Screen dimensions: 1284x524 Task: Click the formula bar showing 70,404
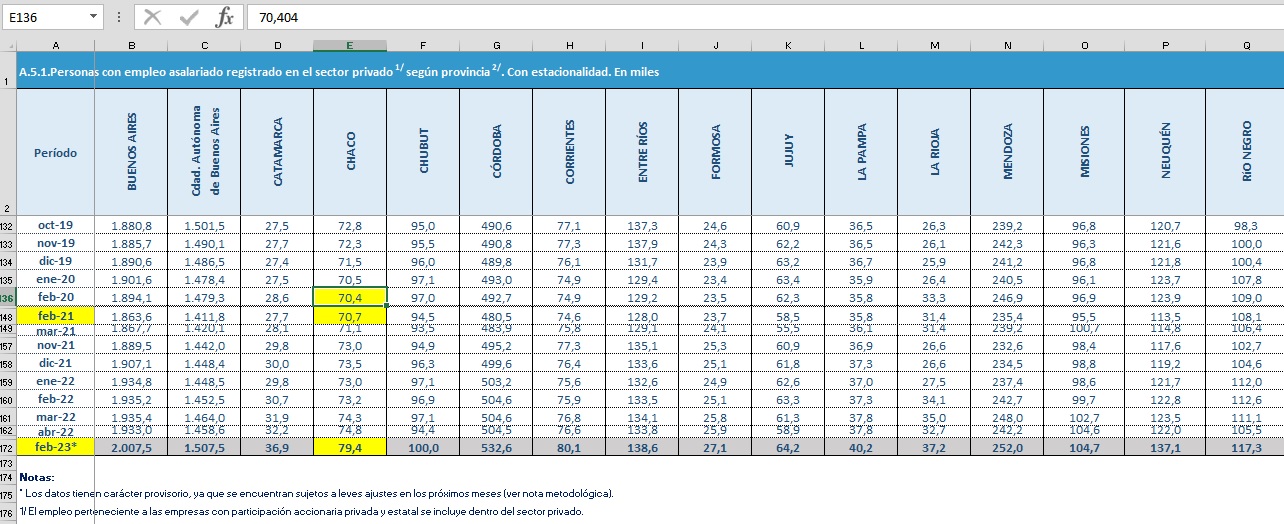[x=765, y=17]
